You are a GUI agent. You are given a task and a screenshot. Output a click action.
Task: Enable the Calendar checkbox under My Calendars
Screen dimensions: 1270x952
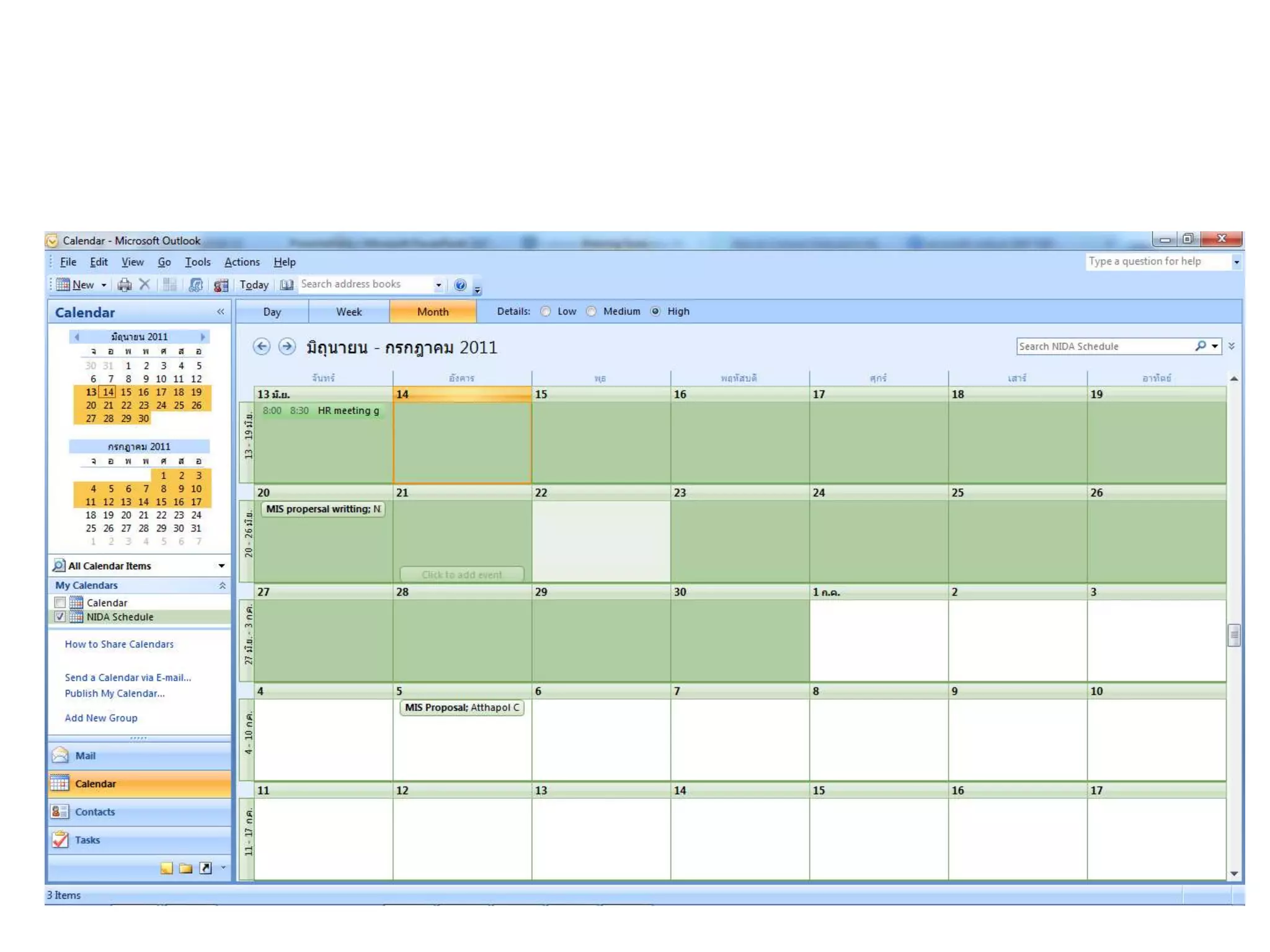pyautogui.click(x=60, y=602)
